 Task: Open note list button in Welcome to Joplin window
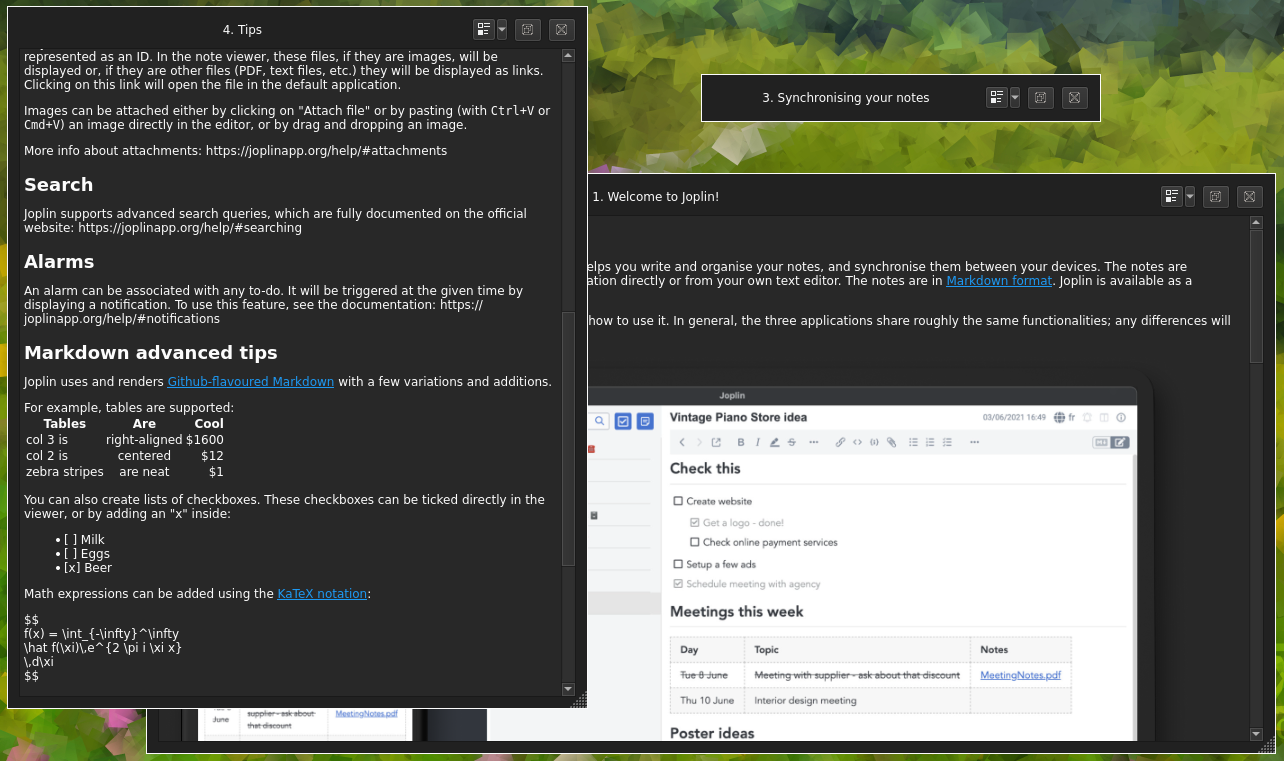coord(1172,196)
